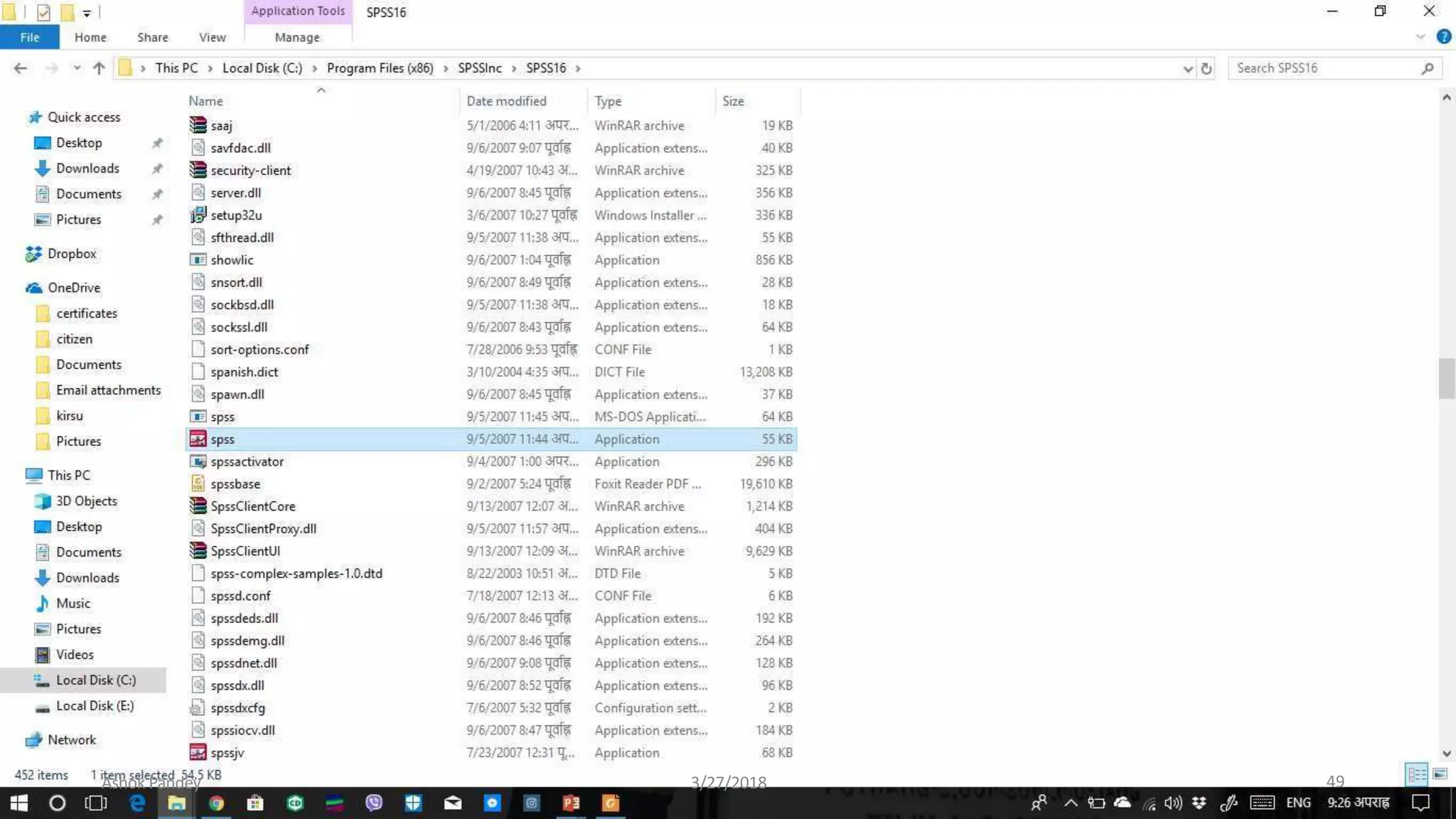Open Google Chrome from taskbar
The image size is (1456, 819).
click(216, 803)
